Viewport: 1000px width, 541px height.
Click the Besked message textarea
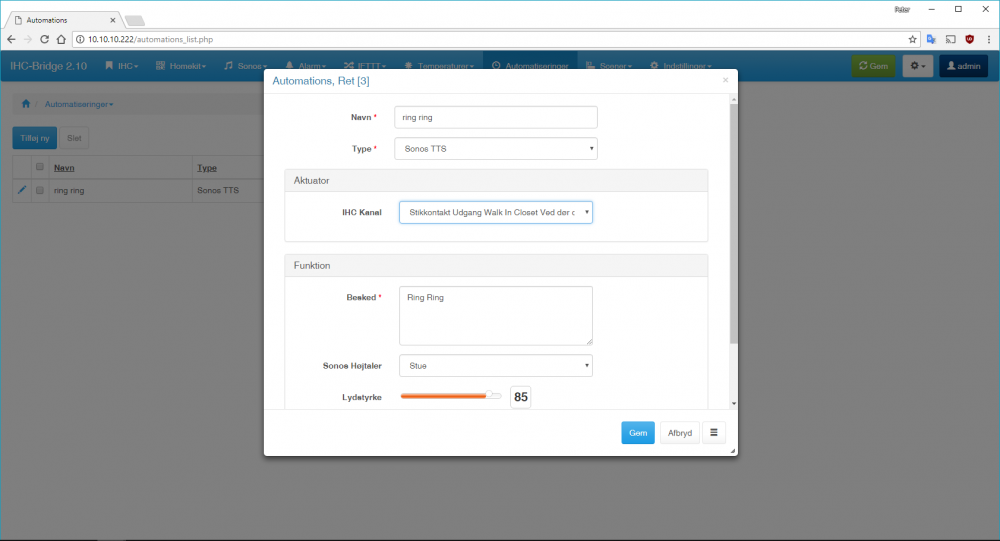(496, 316)
